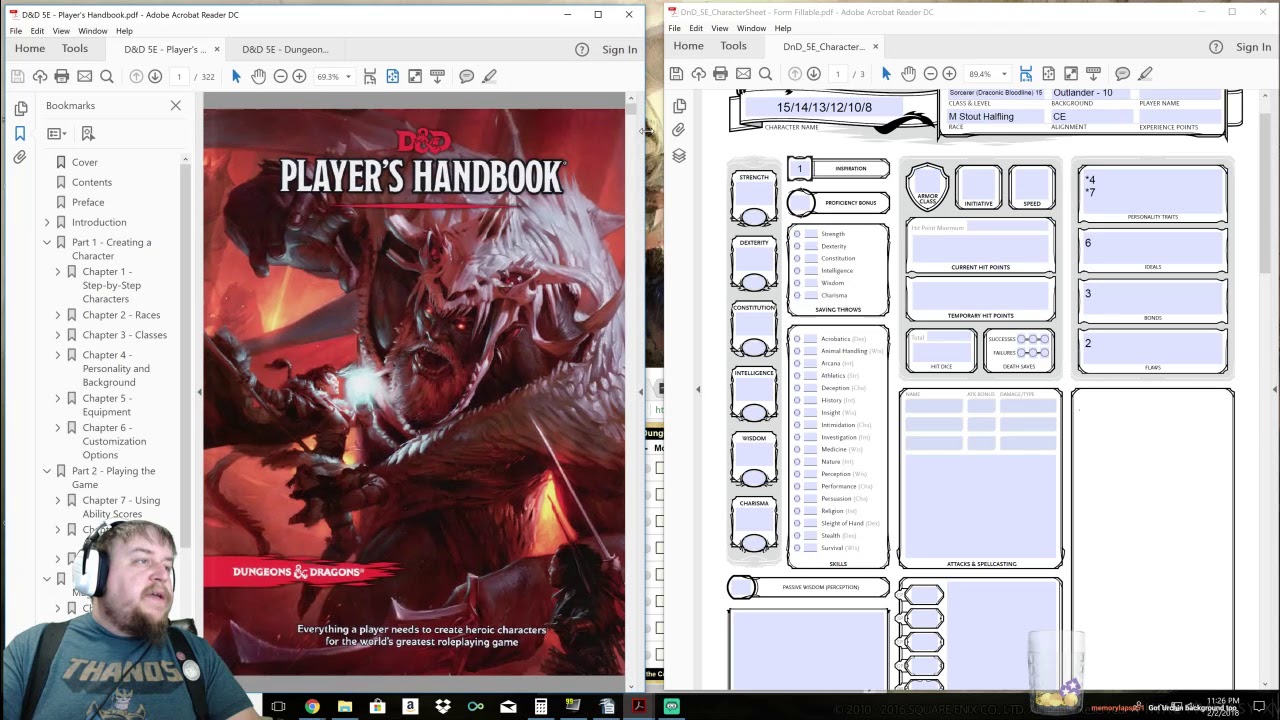This screenshot has width=1280, height=720.
Task: Click page number box in Player's Handbook
Action: 179,77
